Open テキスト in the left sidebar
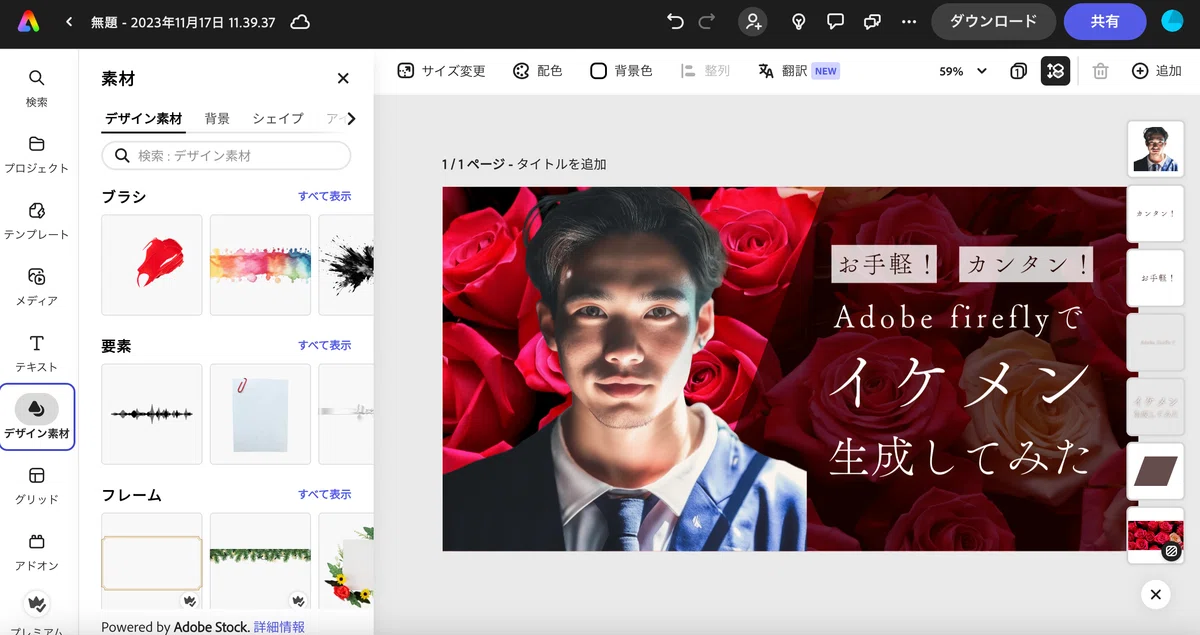The width and height of the screenshot is (1200, 635). coord(36,353)
